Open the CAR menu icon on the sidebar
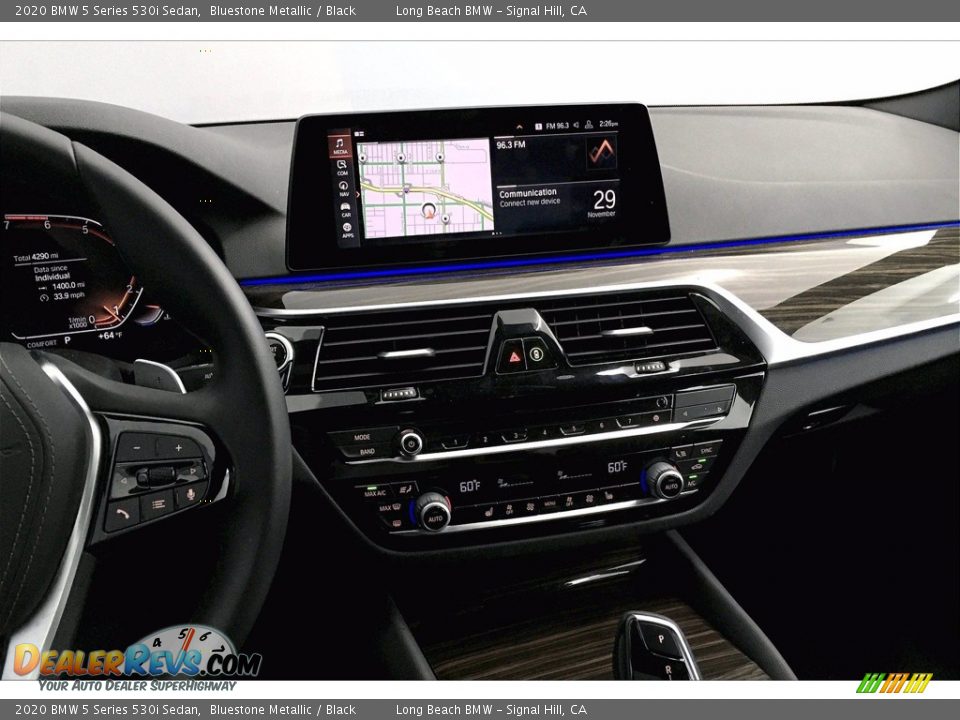 tap(344, 209)
